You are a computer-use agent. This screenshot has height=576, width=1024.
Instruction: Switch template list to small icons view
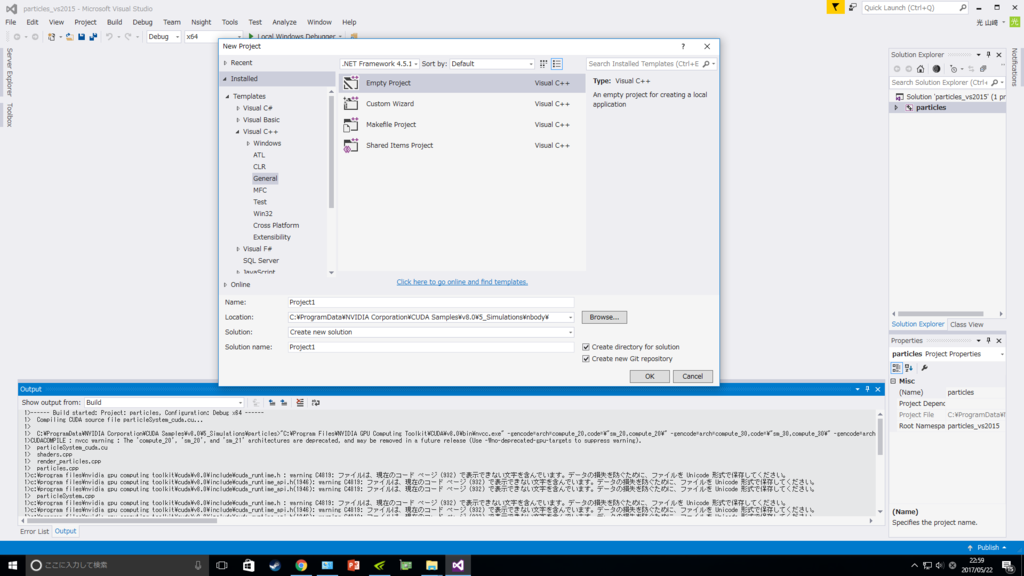coord(543,64)
